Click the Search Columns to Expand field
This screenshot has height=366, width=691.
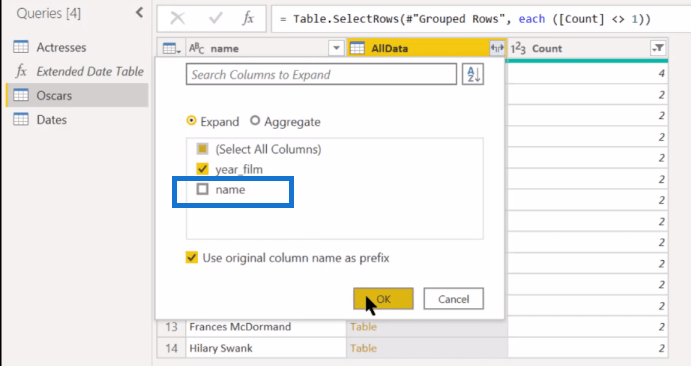[x=321, y=74]
